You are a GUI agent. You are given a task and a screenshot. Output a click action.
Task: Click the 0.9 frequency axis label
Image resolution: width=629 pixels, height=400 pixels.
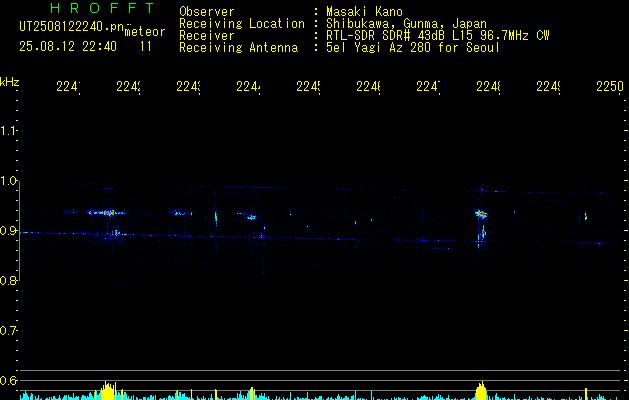8,231
